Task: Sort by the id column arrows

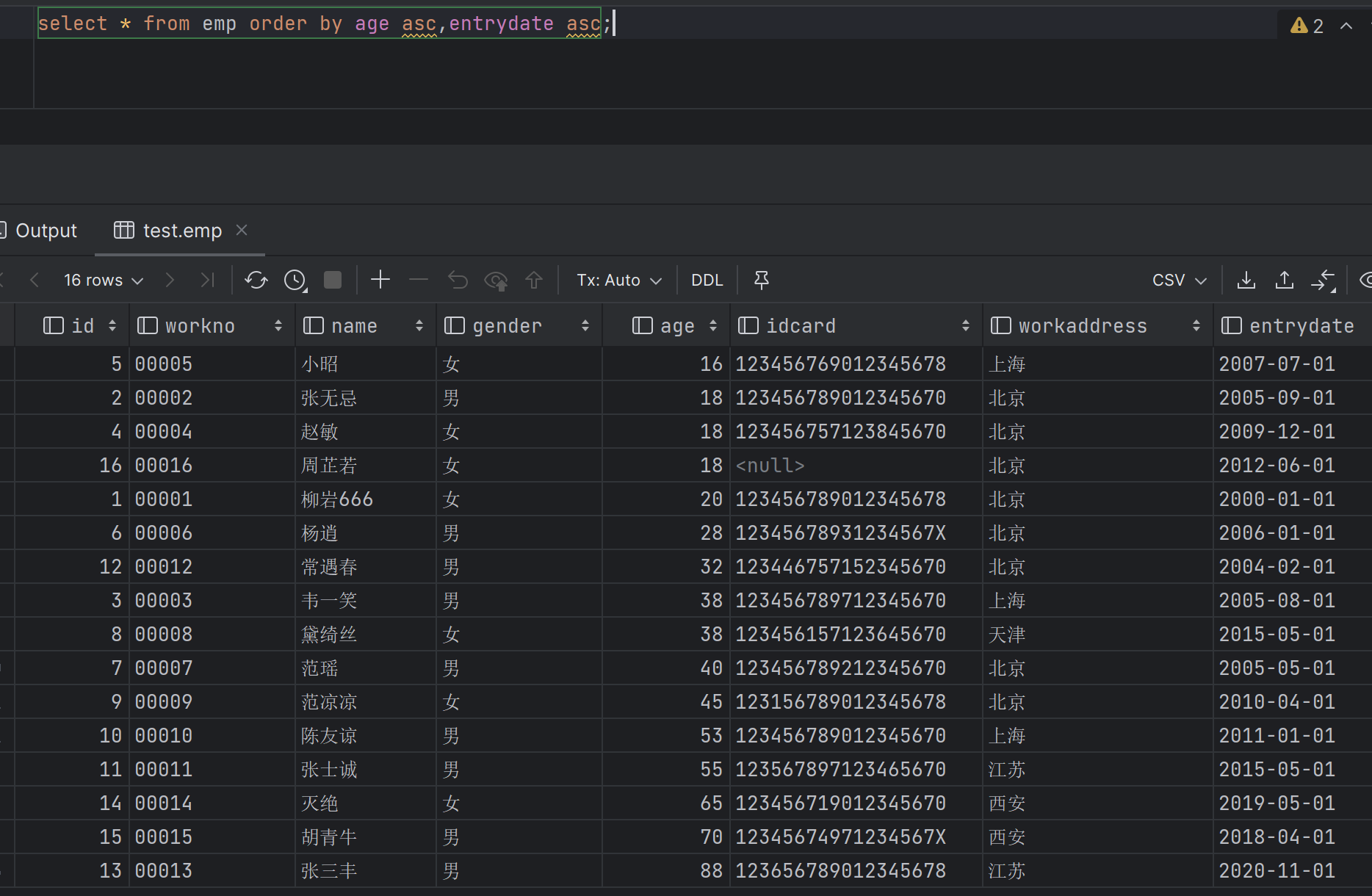Action: (112, 325)
